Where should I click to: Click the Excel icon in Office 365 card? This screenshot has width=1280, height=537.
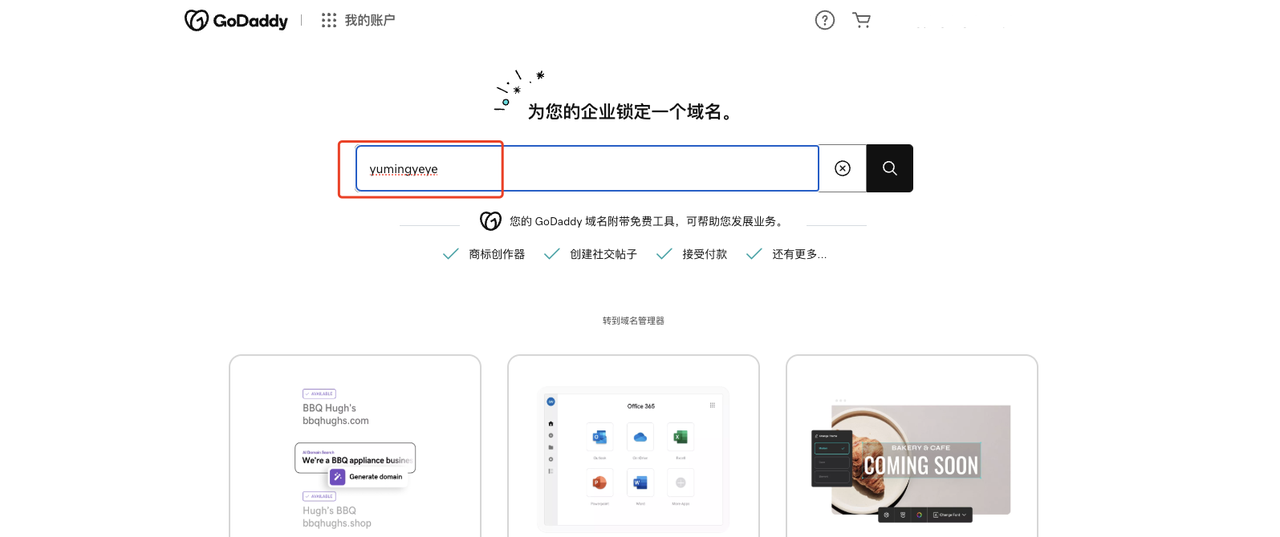681,437
